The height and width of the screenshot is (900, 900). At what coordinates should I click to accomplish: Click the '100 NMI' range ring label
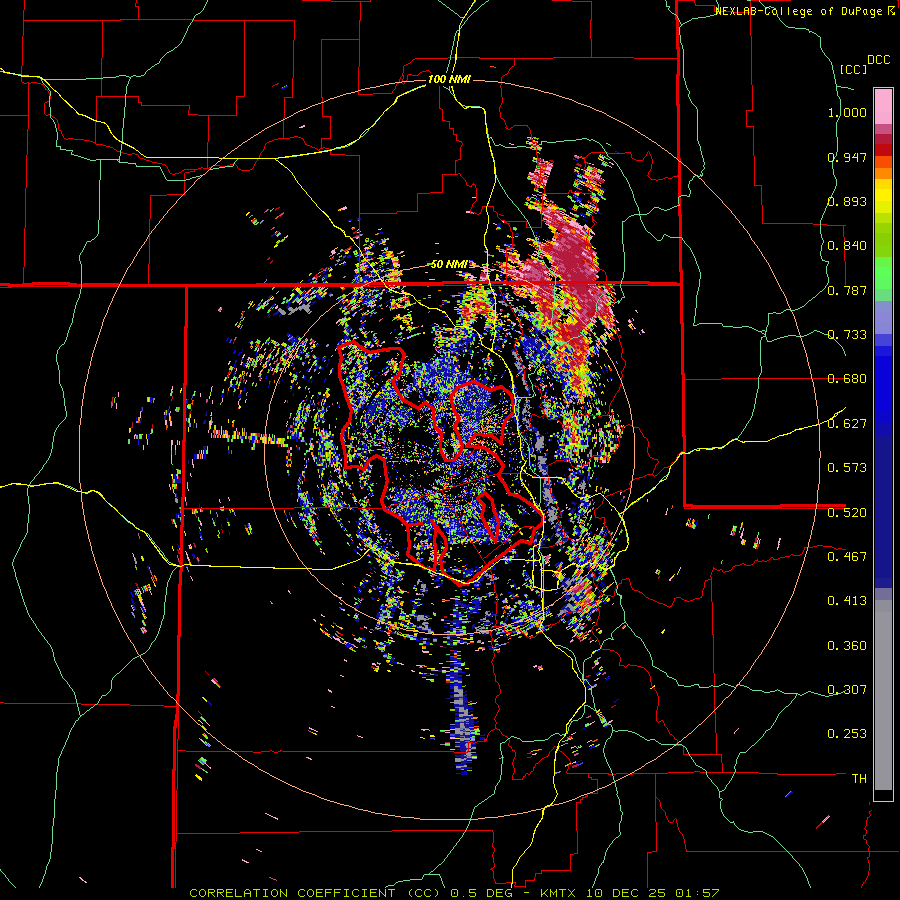click(x=449, y=79)
